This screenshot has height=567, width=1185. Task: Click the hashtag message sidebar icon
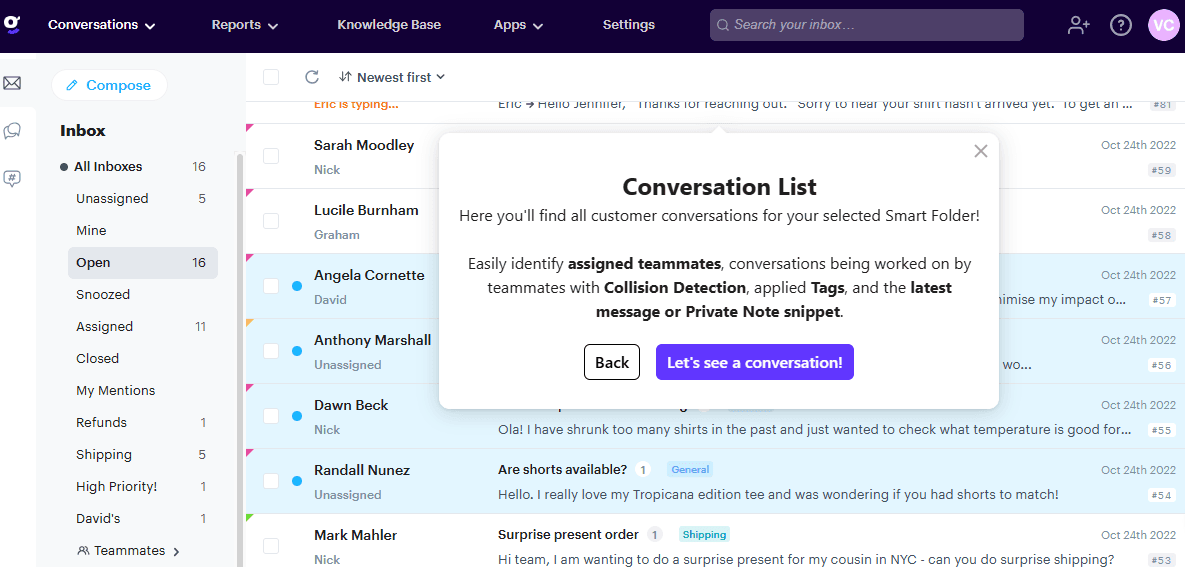point(12,179)
